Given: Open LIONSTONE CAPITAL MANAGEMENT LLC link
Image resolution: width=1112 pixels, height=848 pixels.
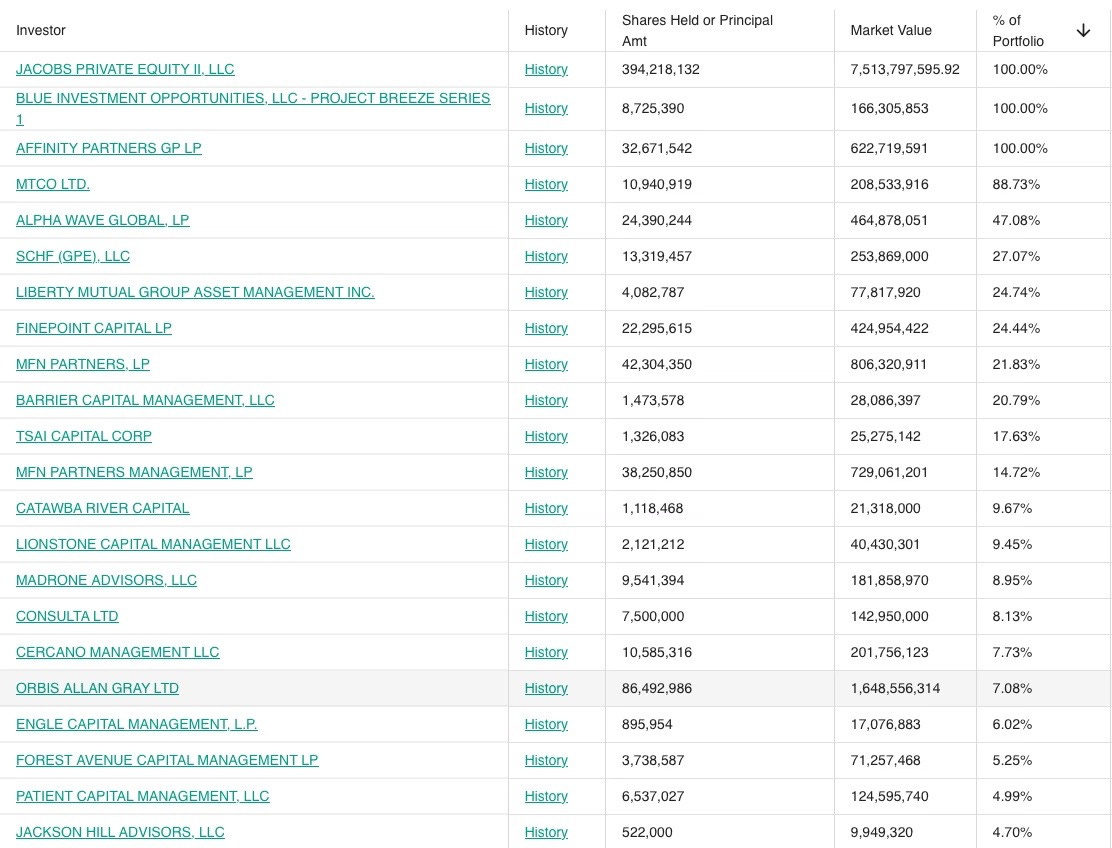Looking at the screenshot, I should 153,545.
